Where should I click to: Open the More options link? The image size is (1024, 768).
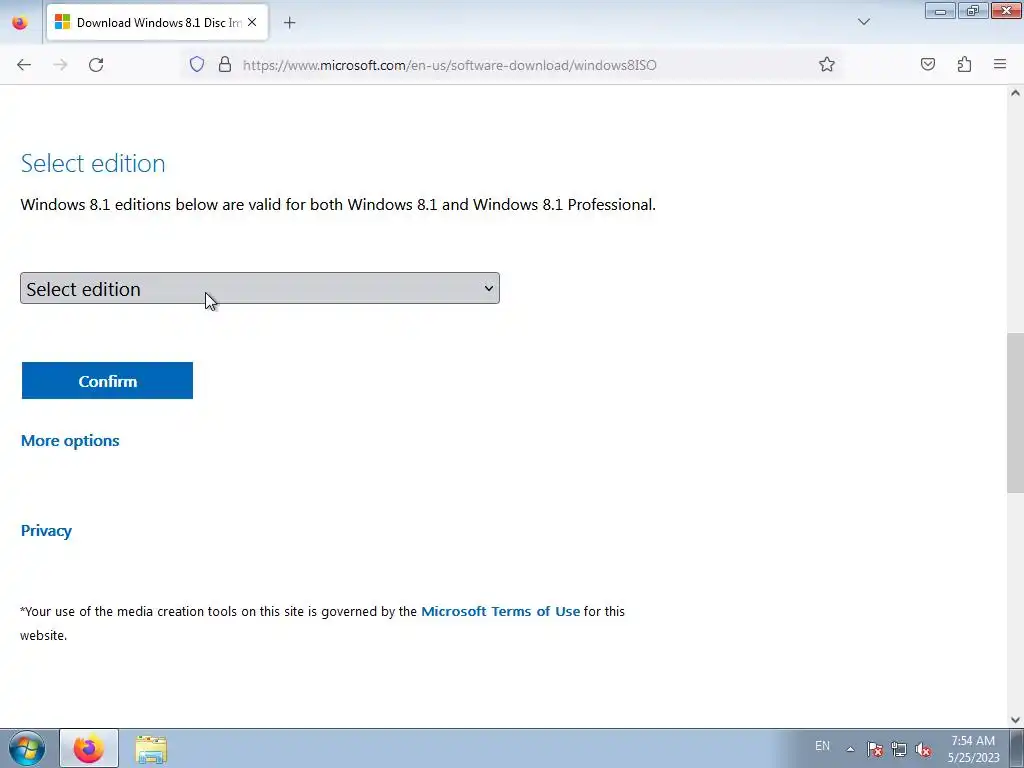pyautogui.click(x=70, y=441)
